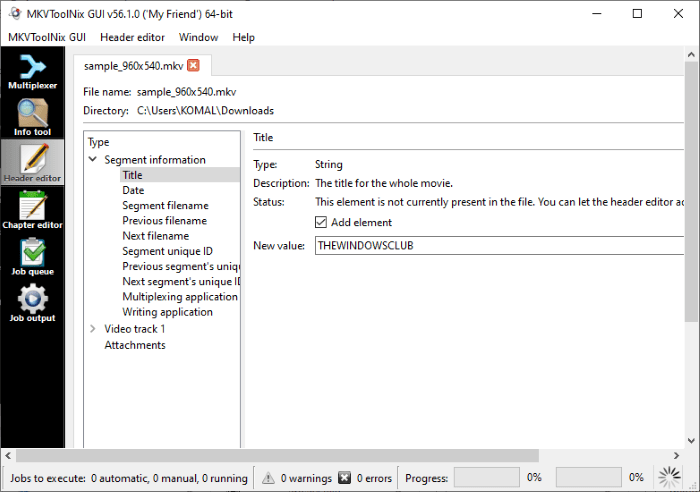Screen dimensions: 700x492
Task: Open the Multiplexer tool
Action: [x=33, y=71]
